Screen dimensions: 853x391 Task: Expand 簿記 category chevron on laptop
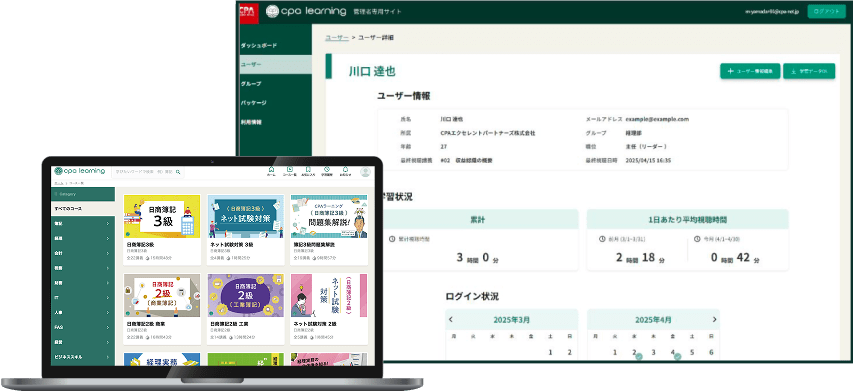(108, 224)
